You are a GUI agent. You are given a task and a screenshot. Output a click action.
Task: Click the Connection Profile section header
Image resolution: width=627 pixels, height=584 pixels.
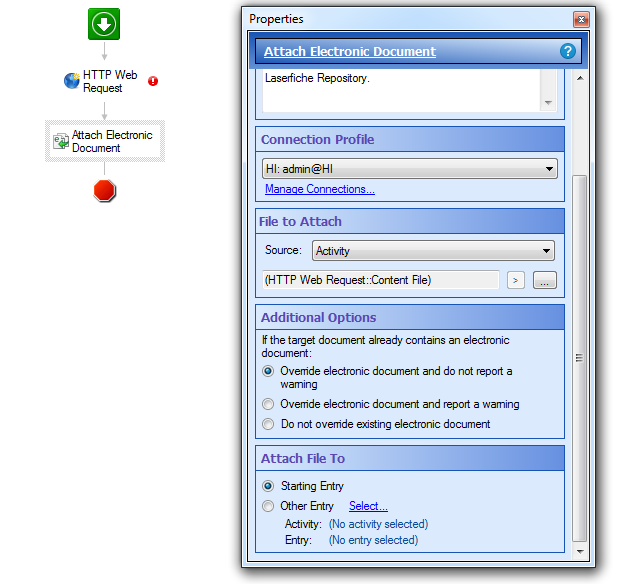click(409, 139)
